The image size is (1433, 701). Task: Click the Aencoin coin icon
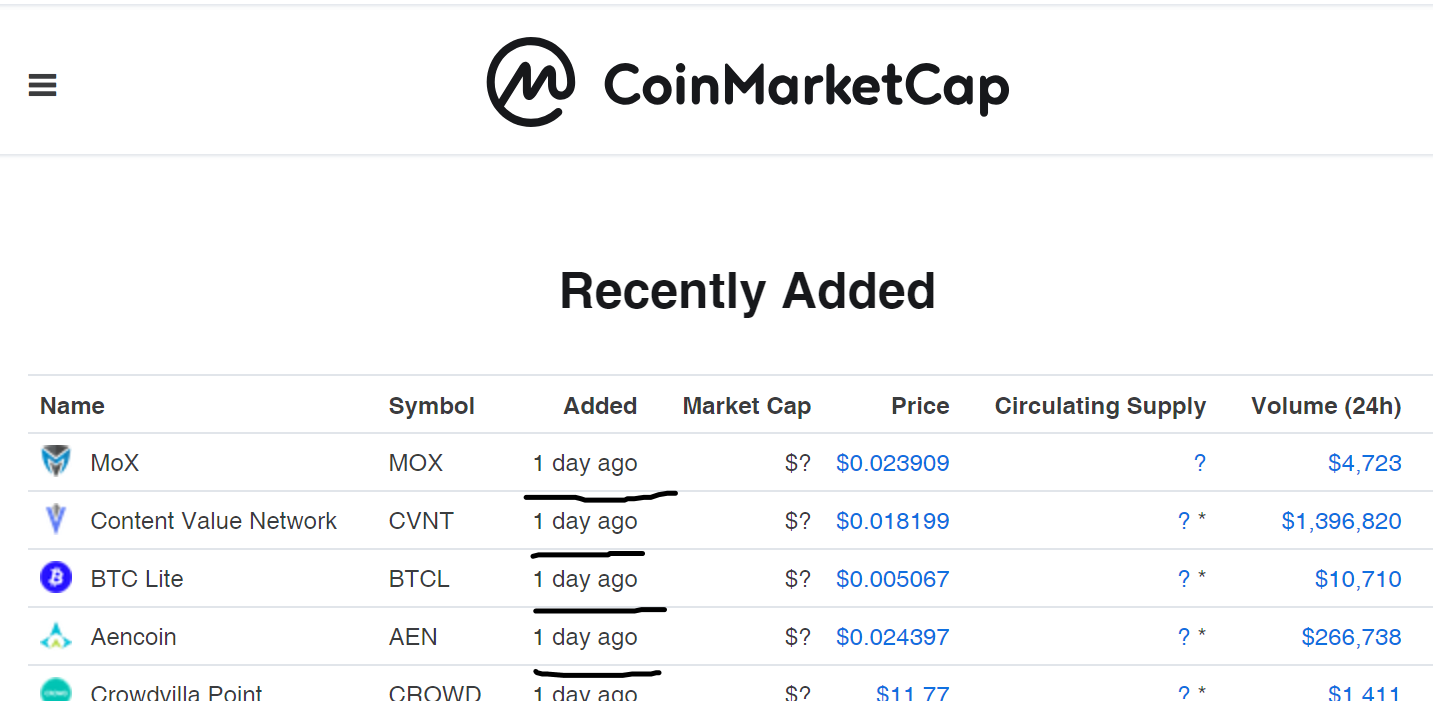[56, 636]
